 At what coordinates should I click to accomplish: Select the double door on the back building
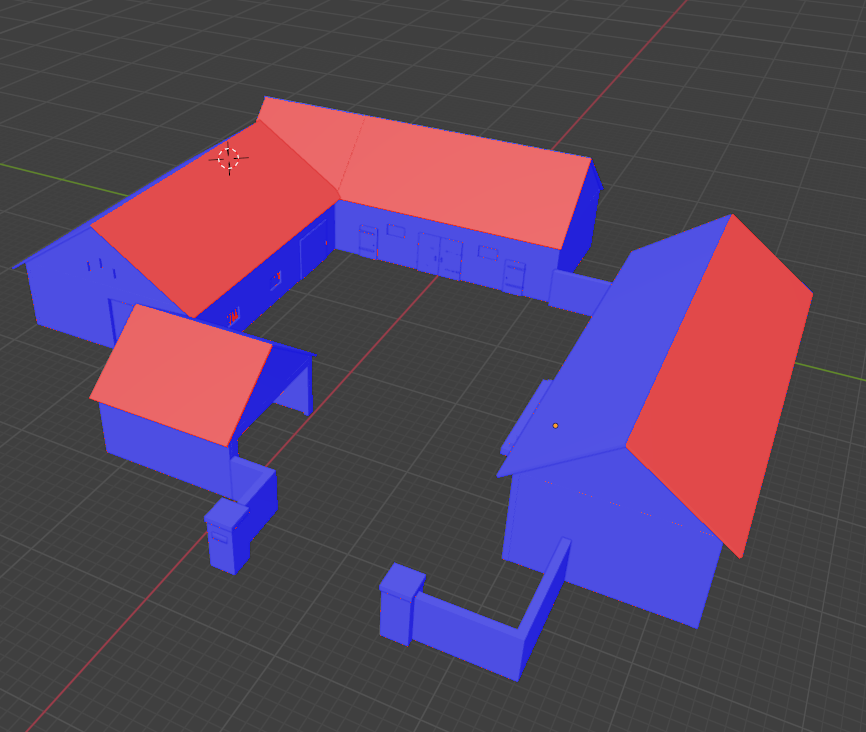440,256
